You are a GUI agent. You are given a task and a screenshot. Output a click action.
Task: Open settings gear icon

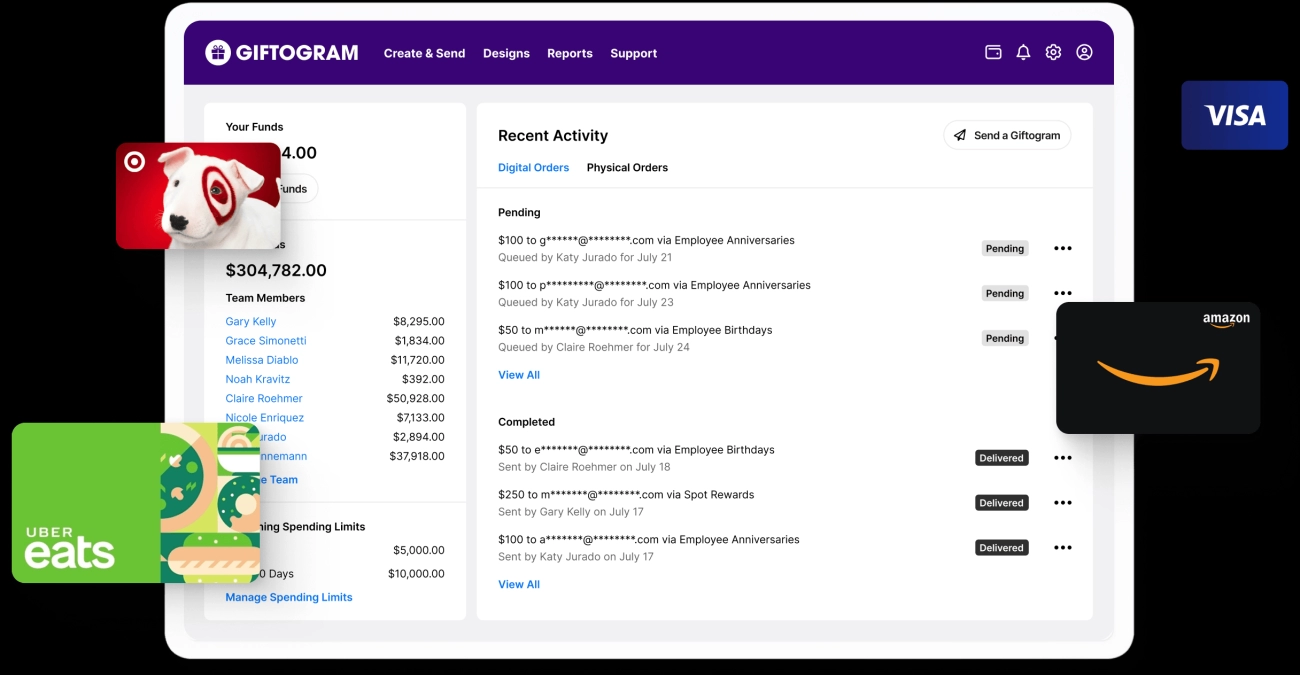[x=1053, y=53]
